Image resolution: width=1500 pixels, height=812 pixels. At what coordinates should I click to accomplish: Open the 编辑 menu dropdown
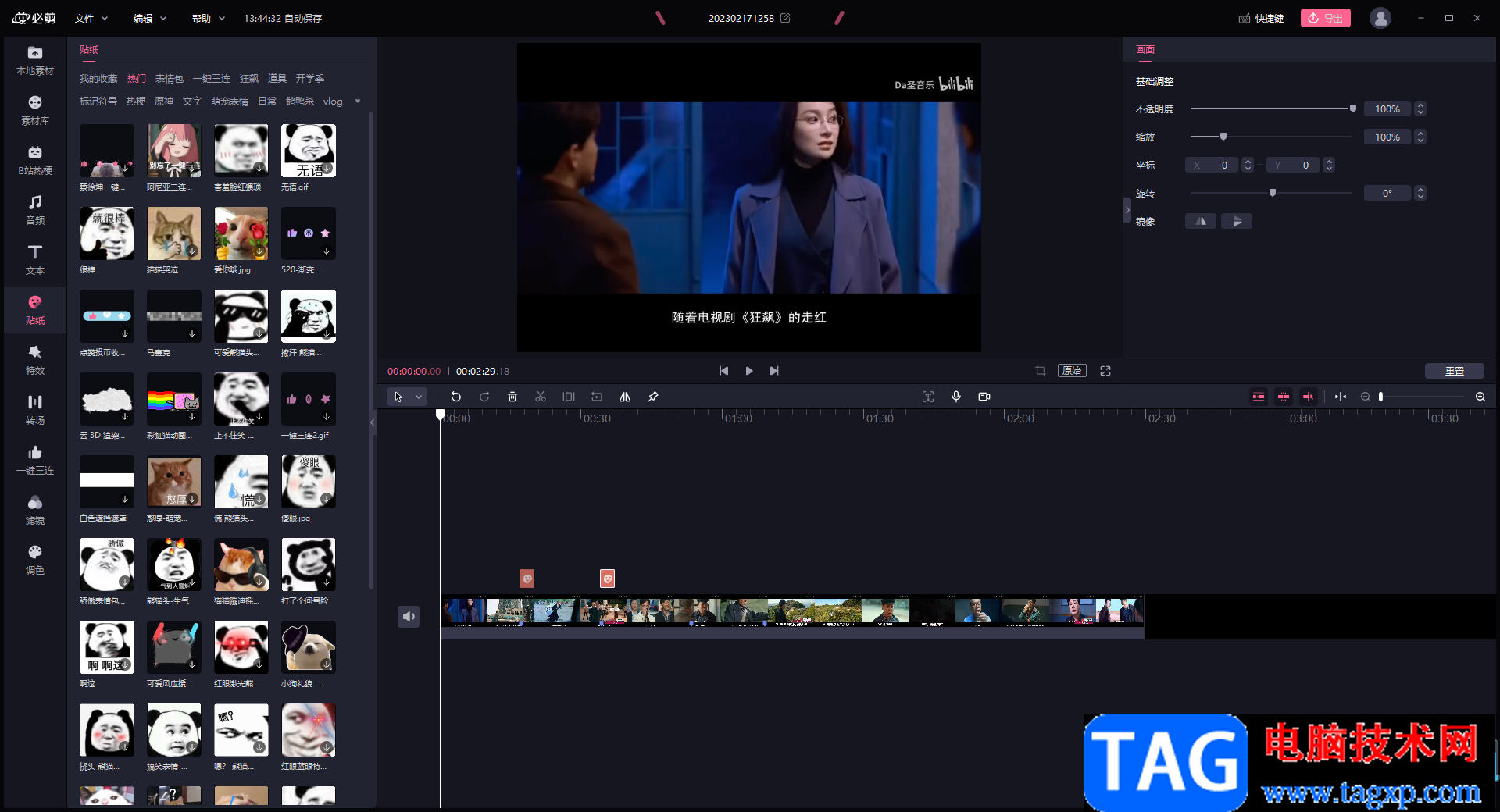150,18
